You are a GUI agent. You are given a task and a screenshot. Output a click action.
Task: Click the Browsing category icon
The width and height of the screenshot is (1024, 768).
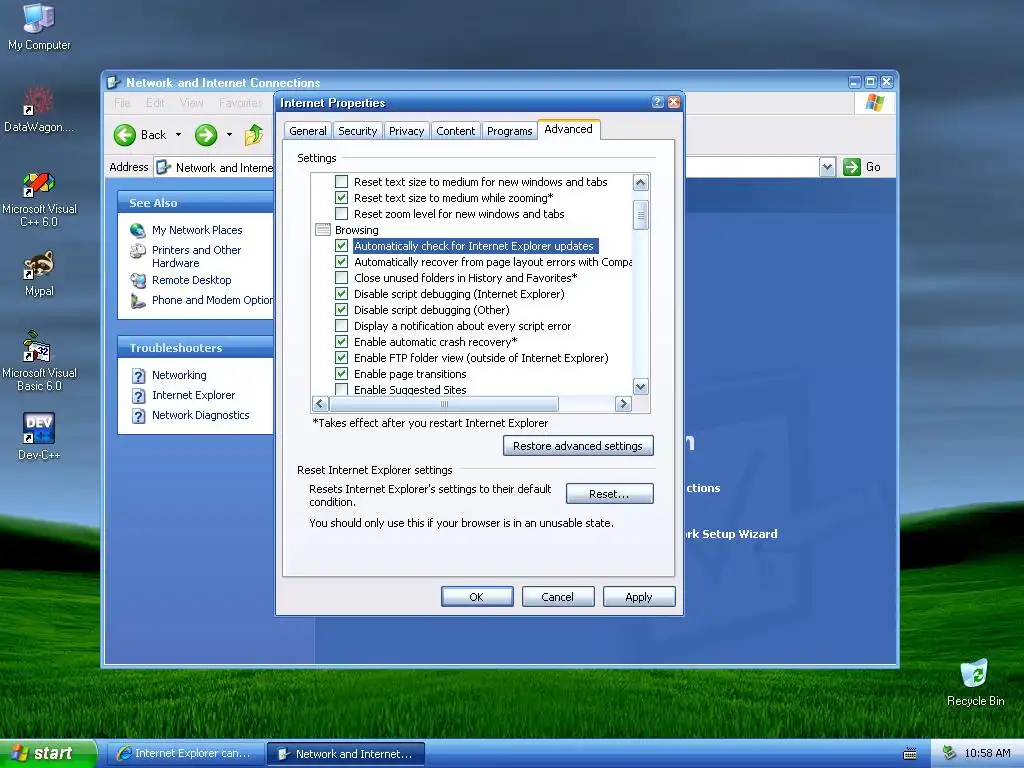tap(323, 230)
